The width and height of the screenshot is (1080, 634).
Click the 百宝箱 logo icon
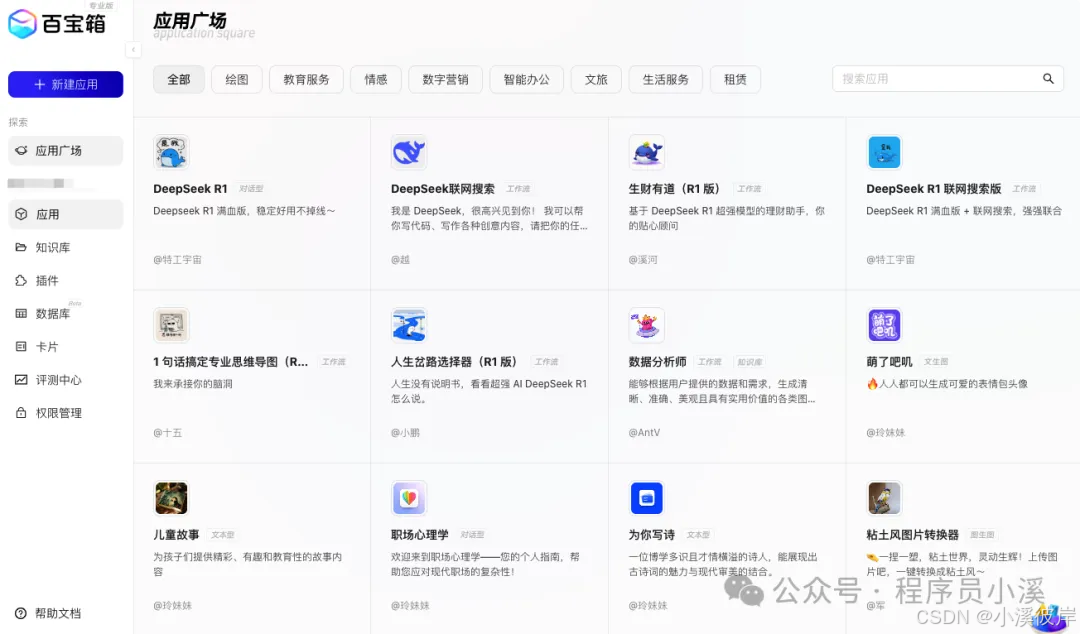pos(22,24)
